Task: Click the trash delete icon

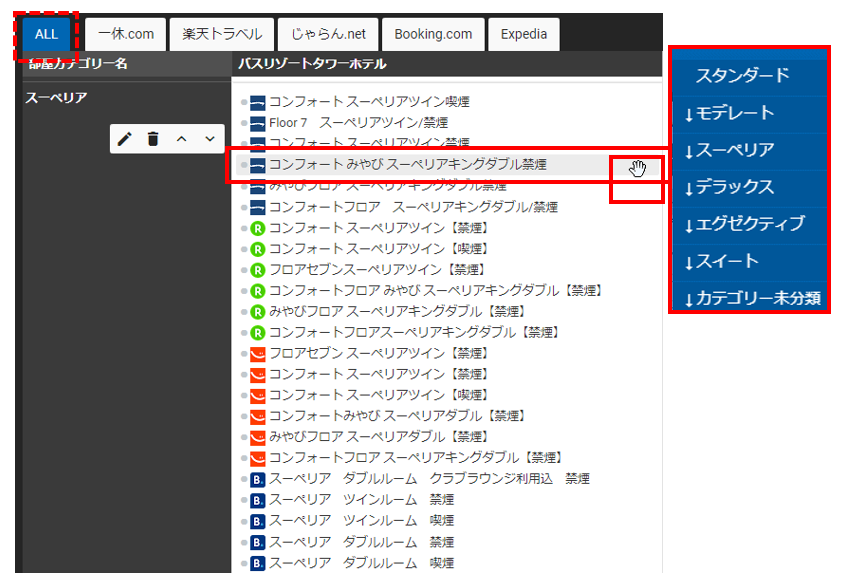Action: (152, 139)
